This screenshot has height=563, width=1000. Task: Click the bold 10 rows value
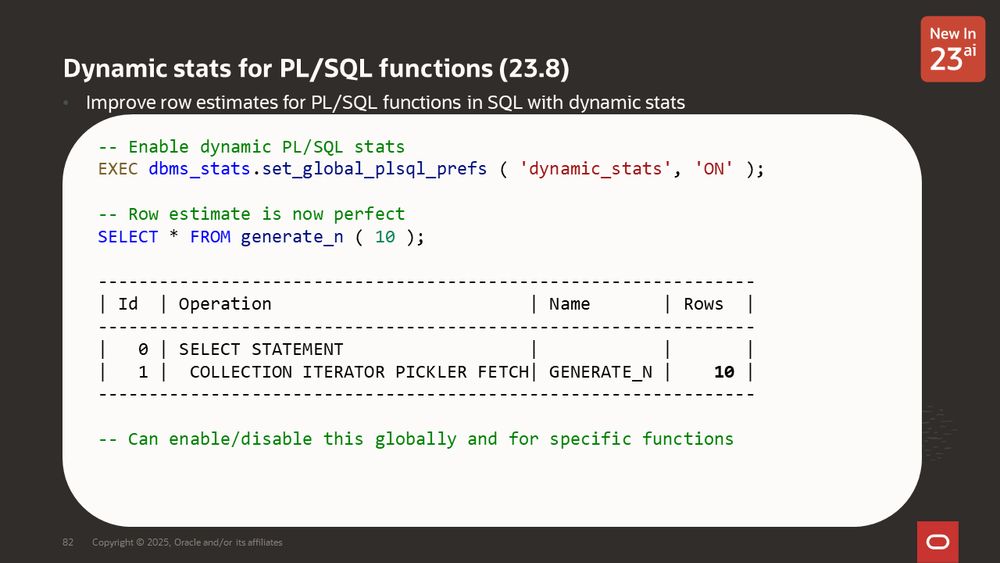point(724,372)
